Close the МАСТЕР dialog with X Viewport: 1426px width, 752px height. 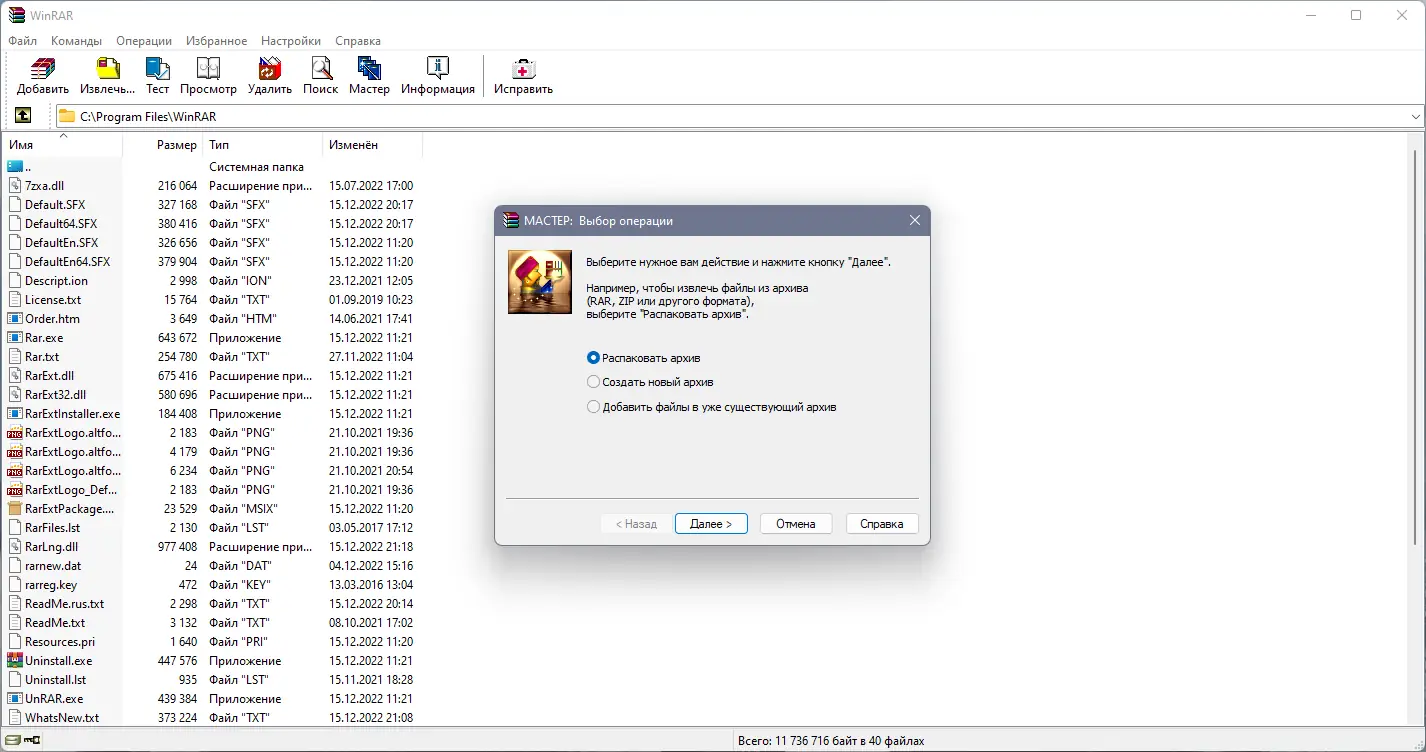click(x=914, y=221)
